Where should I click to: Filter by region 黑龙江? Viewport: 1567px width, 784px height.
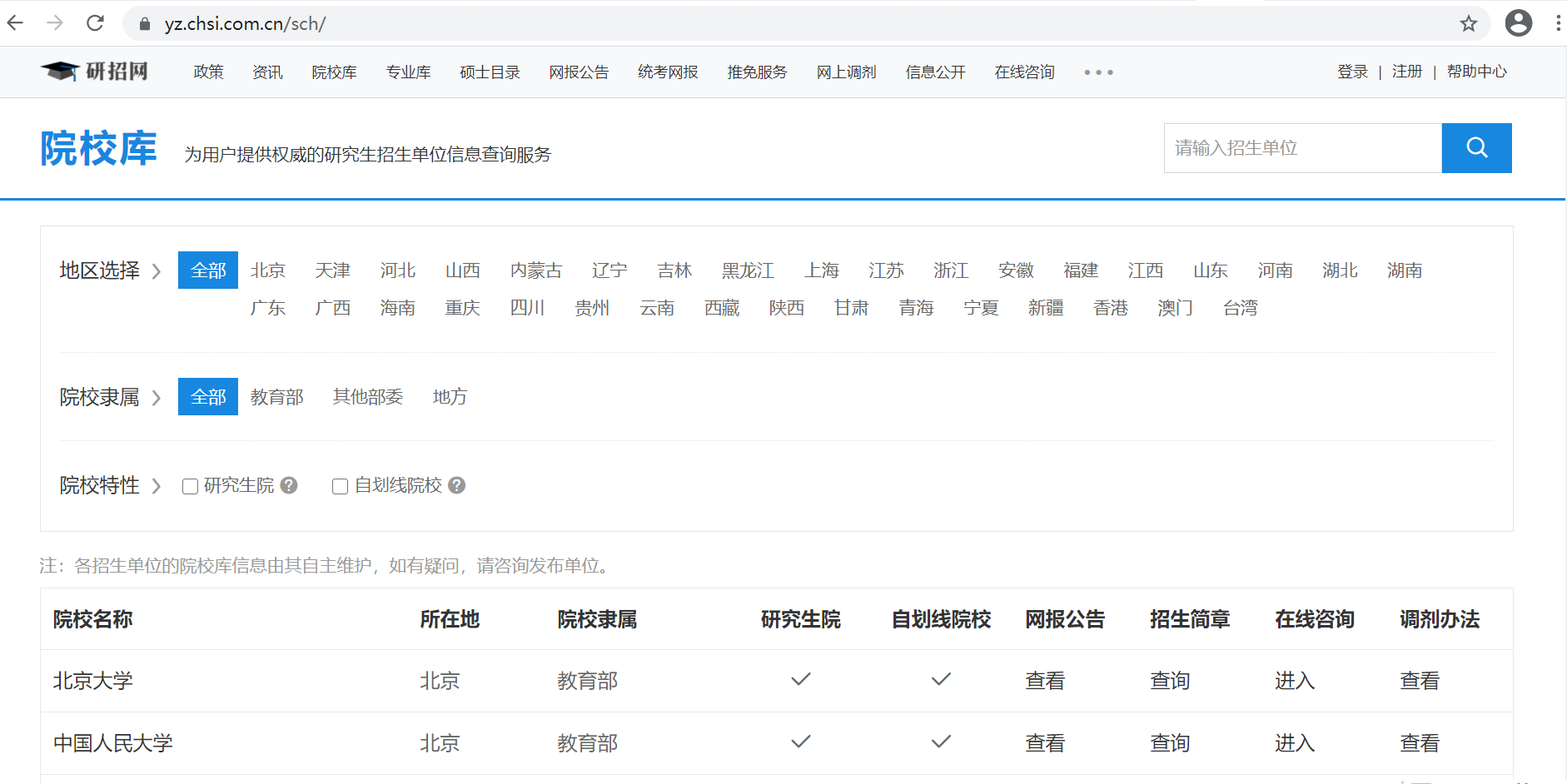coord(748,270)
